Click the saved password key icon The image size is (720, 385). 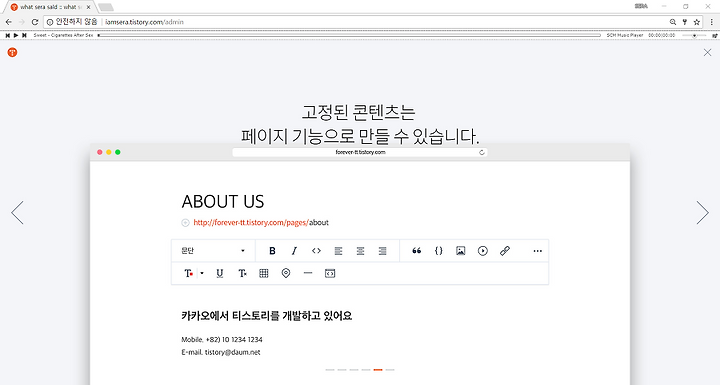tap(685, 22)
